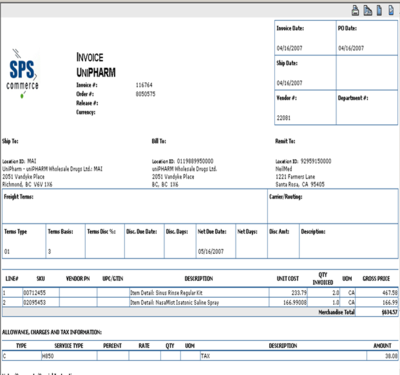Click the SPS Commerce logo
Image resolution: width=400 pixels, height=375 pixels.
click(x=22, y=74)
